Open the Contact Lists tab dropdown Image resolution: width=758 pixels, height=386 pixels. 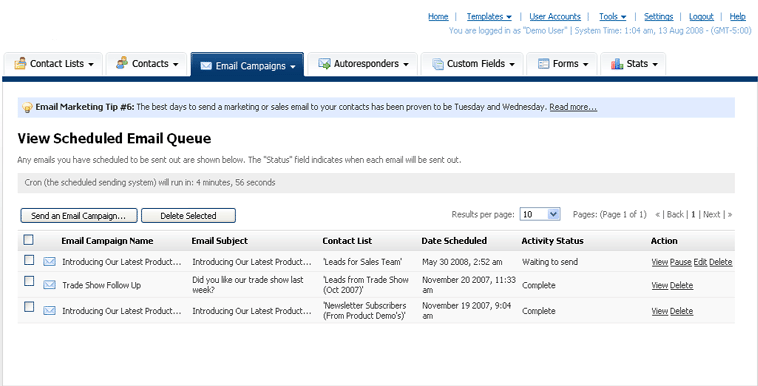pos(91,64)
